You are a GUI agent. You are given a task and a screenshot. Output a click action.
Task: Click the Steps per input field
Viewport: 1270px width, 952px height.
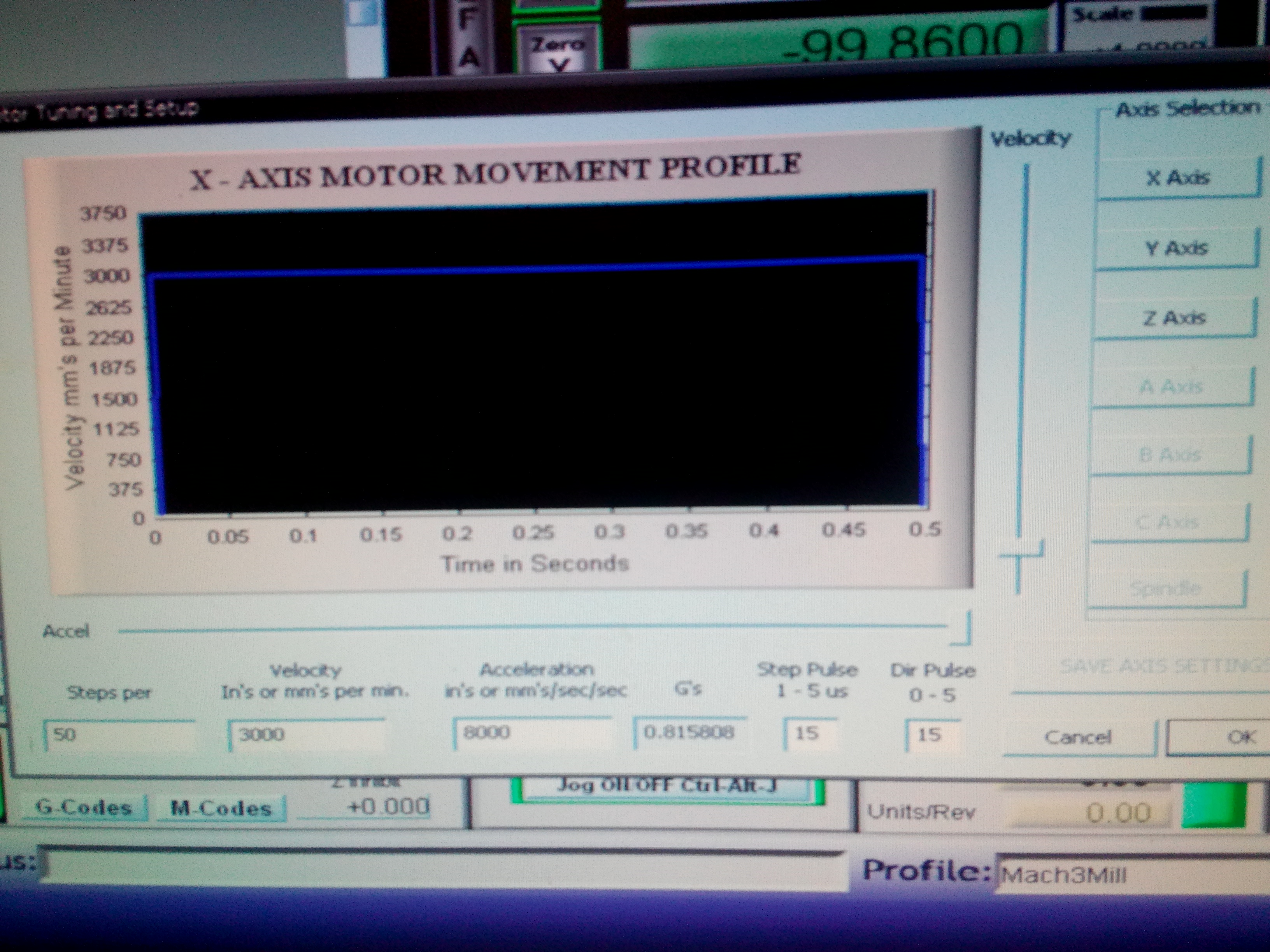pyautogui.click(x=119, y=735)
